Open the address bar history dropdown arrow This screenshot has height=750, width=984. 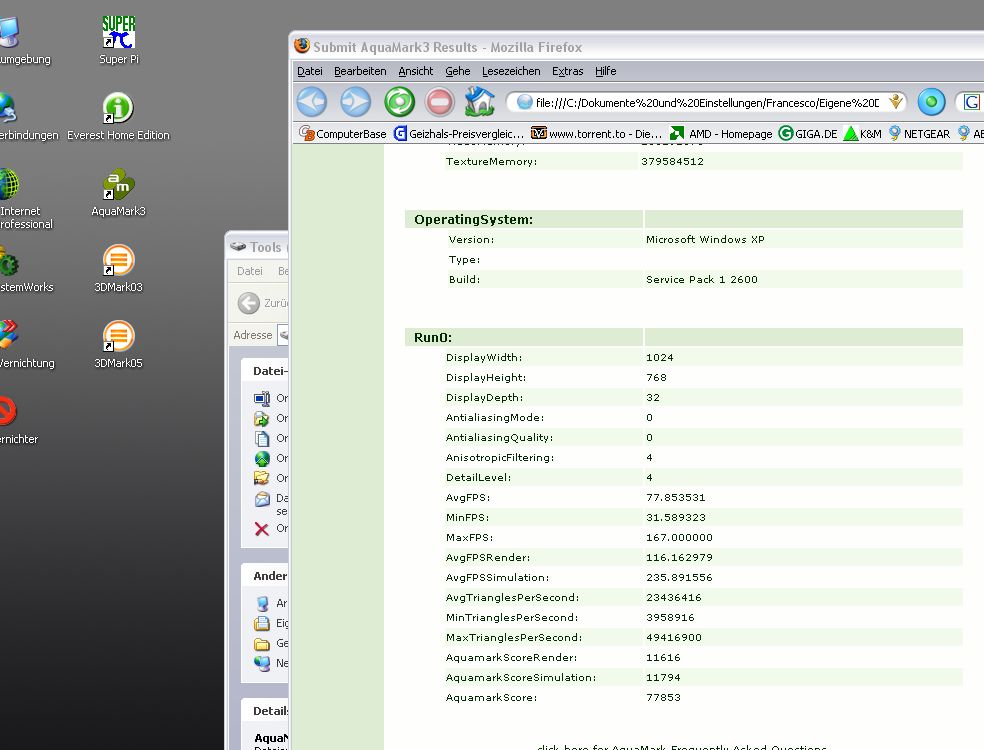tap(896, 102)
